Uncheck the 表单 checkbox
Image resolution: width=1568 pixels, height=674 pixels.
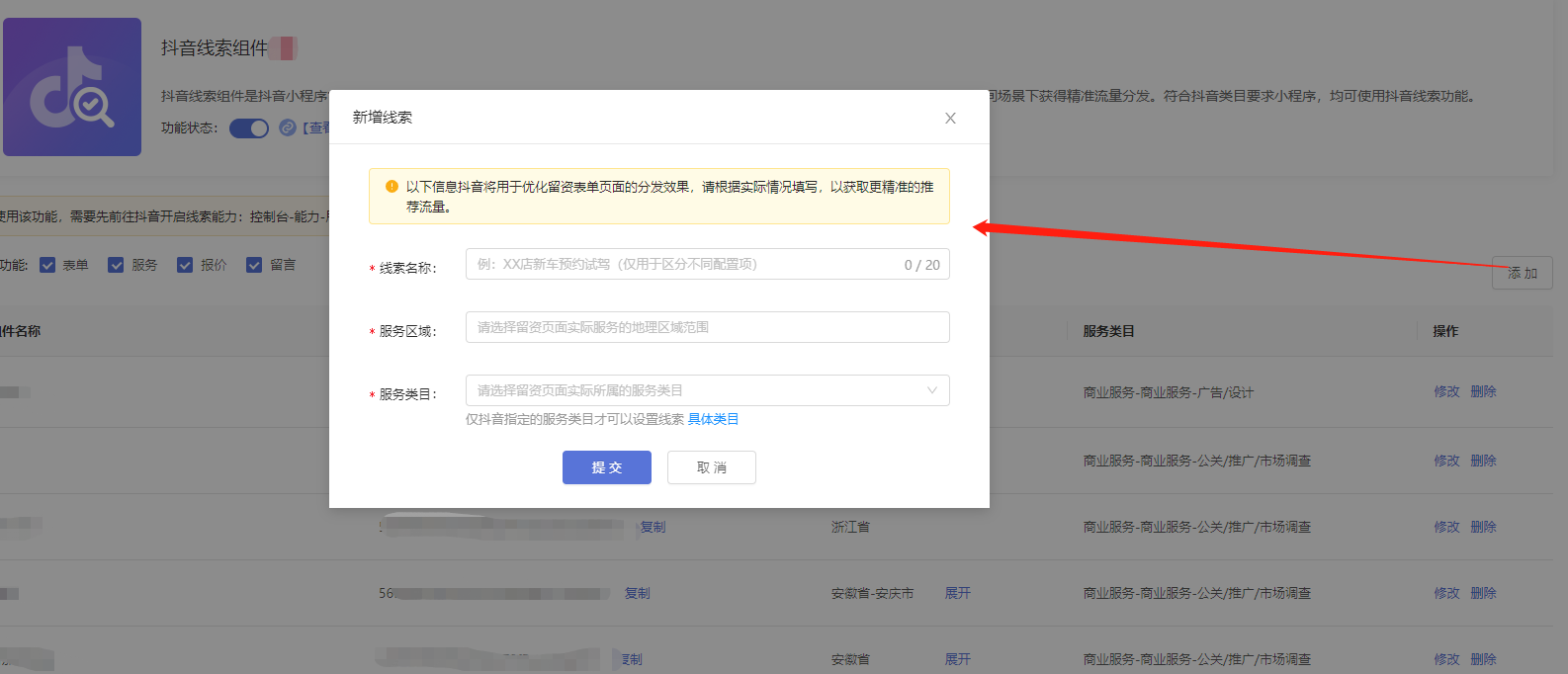click(x=47, y=265)
